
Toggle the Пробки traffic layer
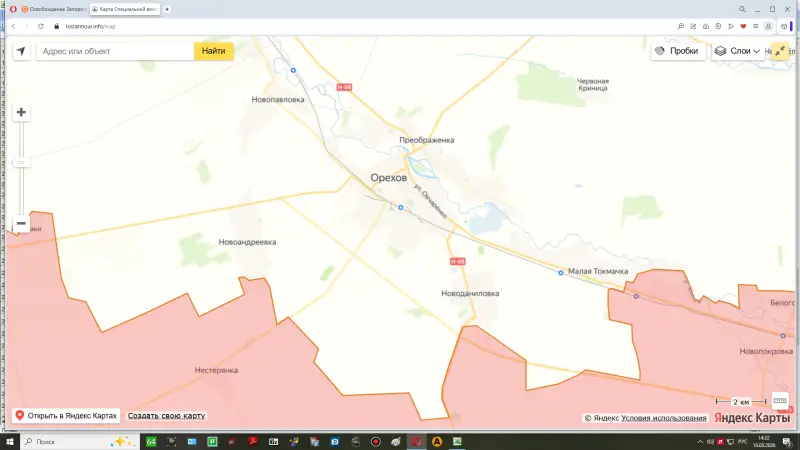pyautogui.click(x=678, y=50)
